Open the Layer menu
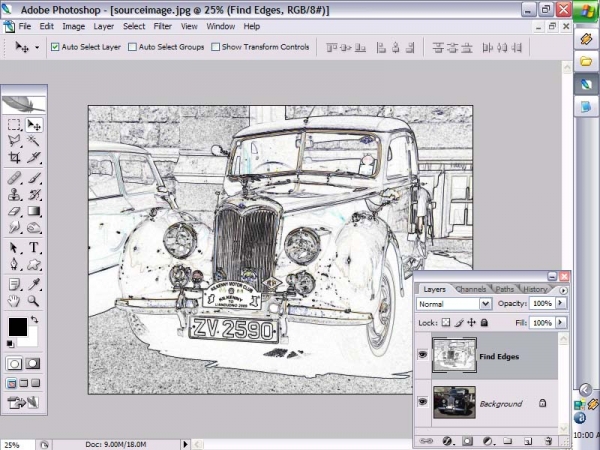Screen dimensions: 600x450 coord(104,26)
